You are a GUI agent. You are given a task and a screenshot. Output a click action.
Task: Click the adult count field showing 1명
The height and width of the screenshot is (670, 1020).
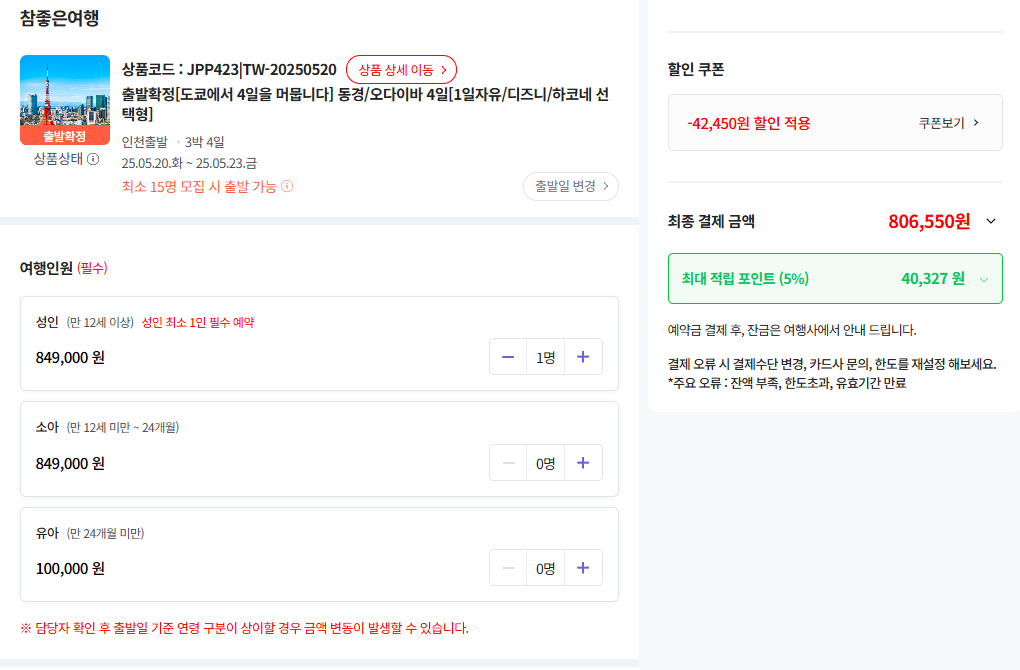545,357
